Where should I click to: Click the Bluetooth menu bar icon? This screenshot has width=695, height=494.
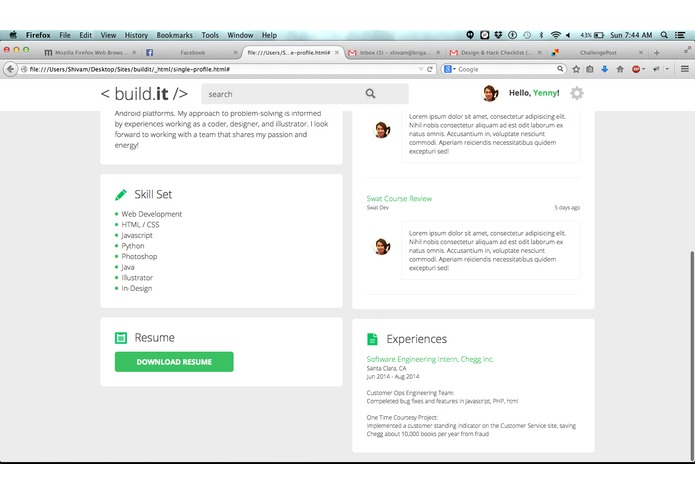541,35
